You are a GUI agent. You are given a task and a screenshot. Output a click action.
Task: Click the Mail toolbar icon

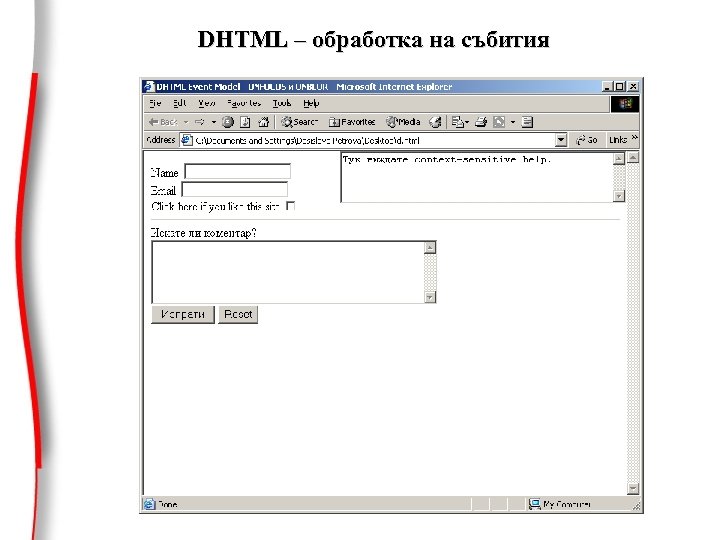[x=457, y=122]
